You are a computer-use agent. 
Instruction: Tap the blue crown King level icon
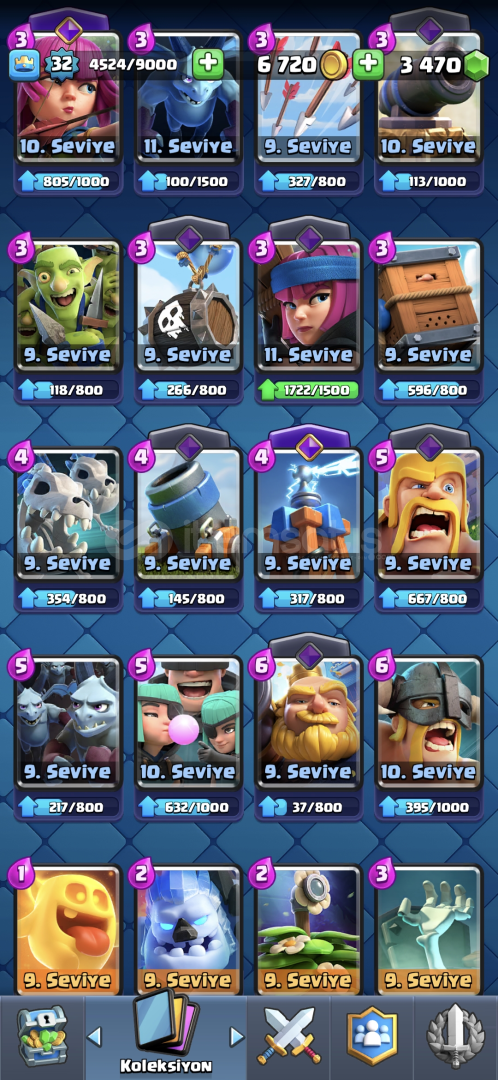22,65
